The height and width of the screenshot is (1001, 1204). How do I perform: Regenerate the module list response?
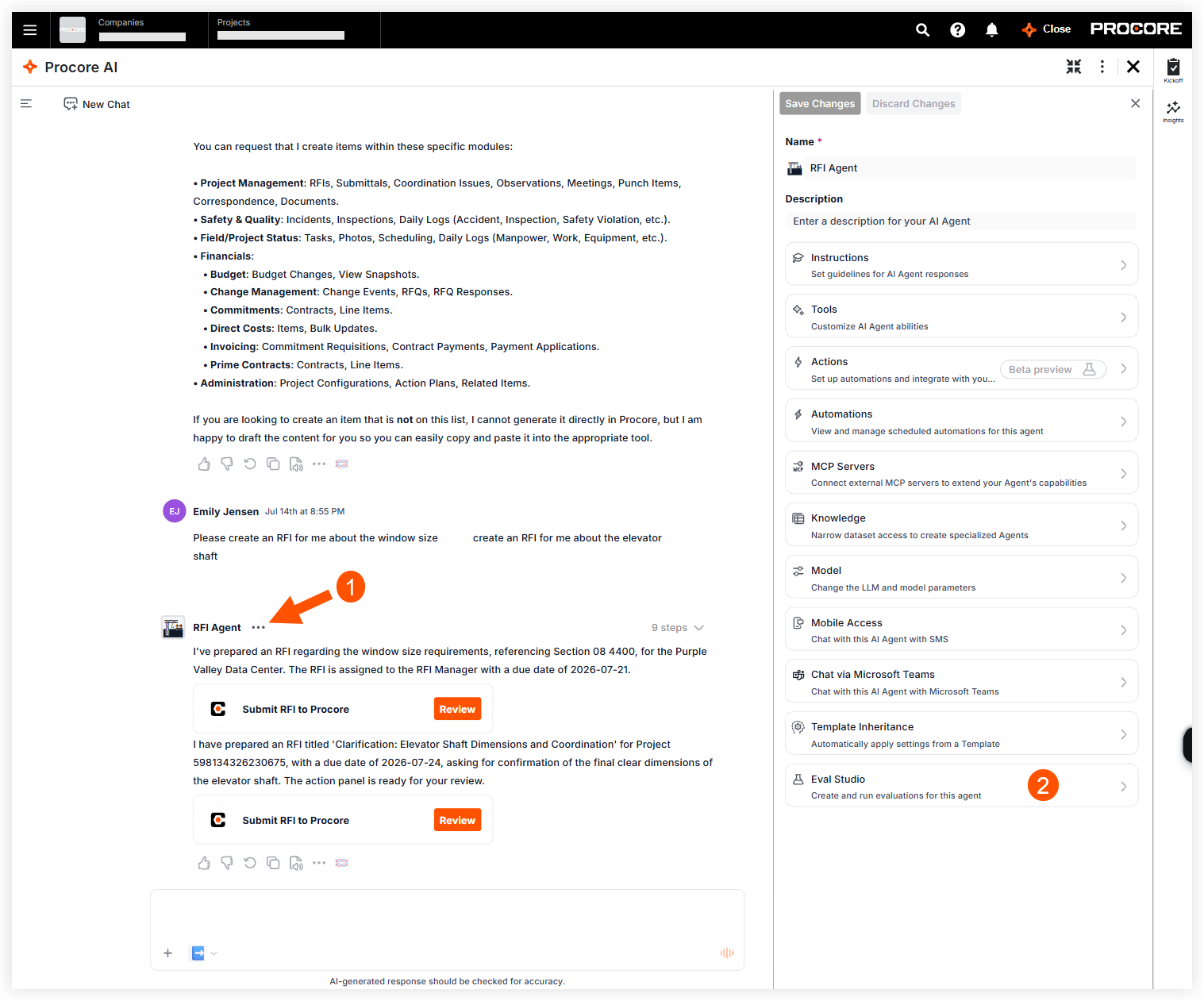[x=250, y=464]
